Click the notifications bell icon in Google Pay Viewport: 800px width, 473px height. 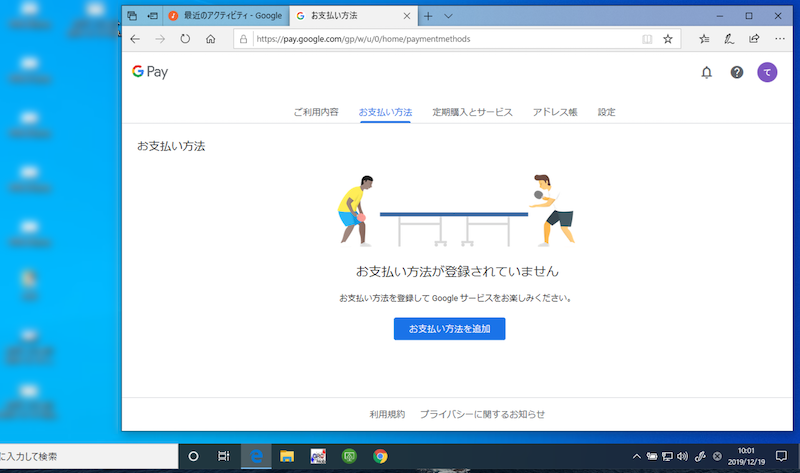point(706,72)
